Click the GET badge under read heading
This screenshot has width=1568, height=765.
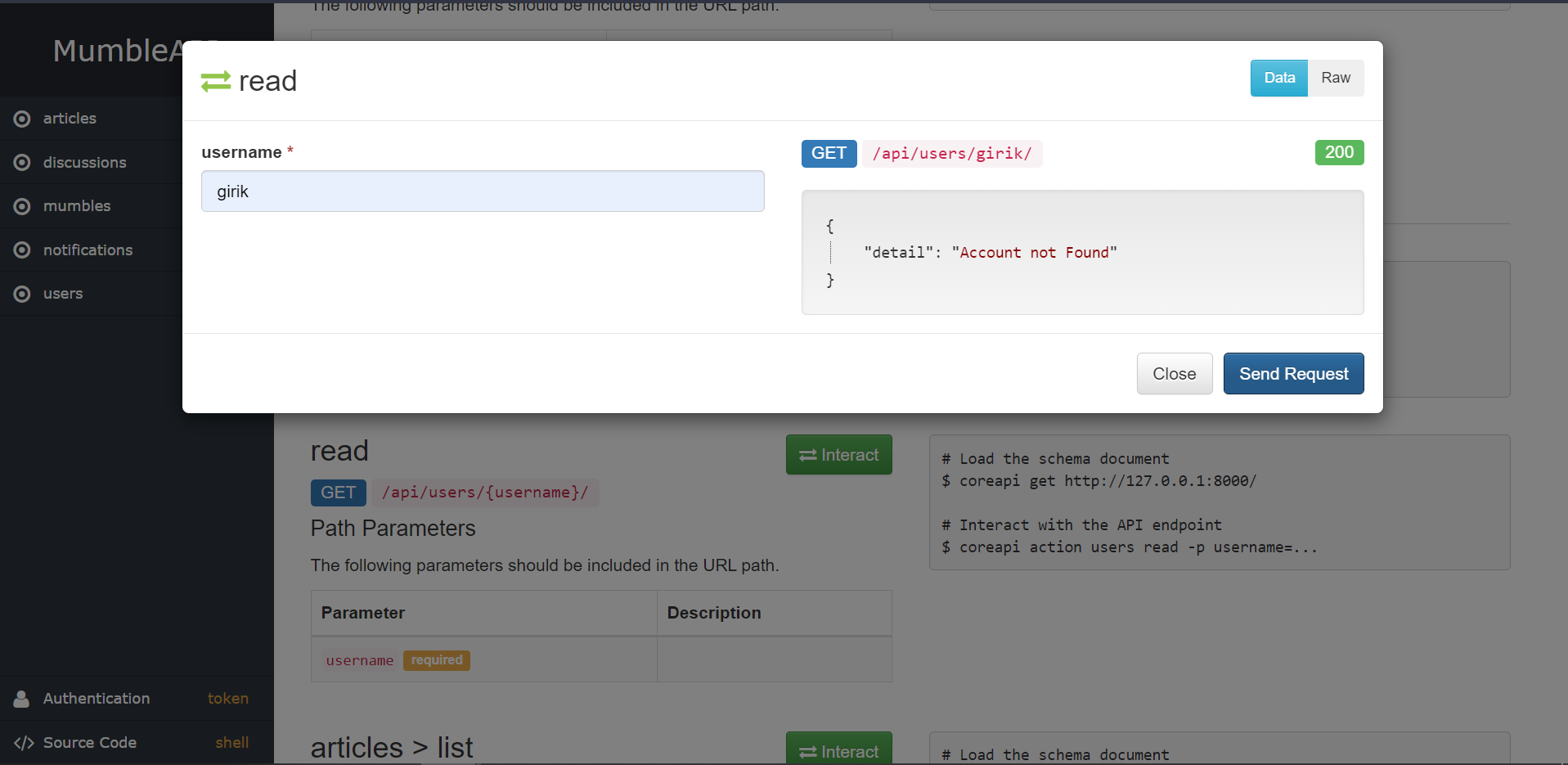tap(338, 493)
